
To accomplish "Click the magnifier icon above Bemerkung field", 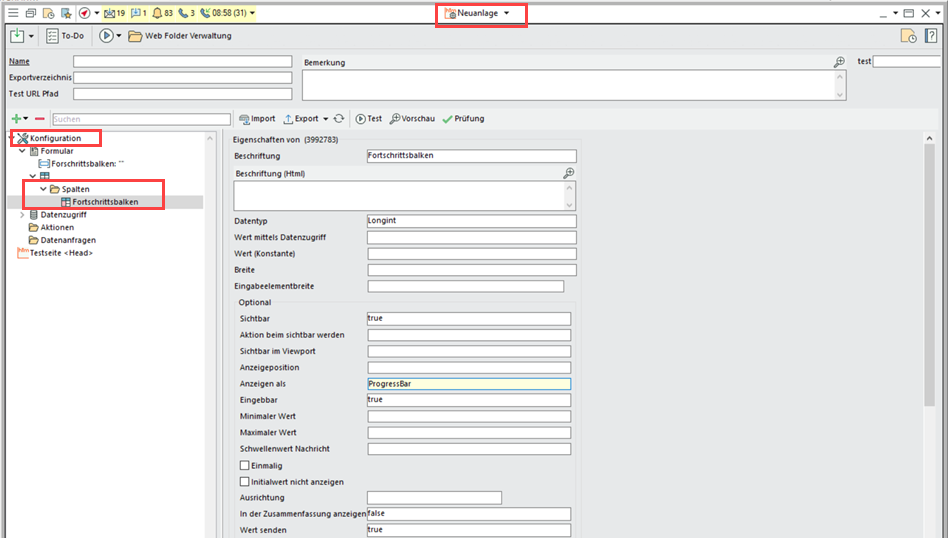I will [840, 62].
